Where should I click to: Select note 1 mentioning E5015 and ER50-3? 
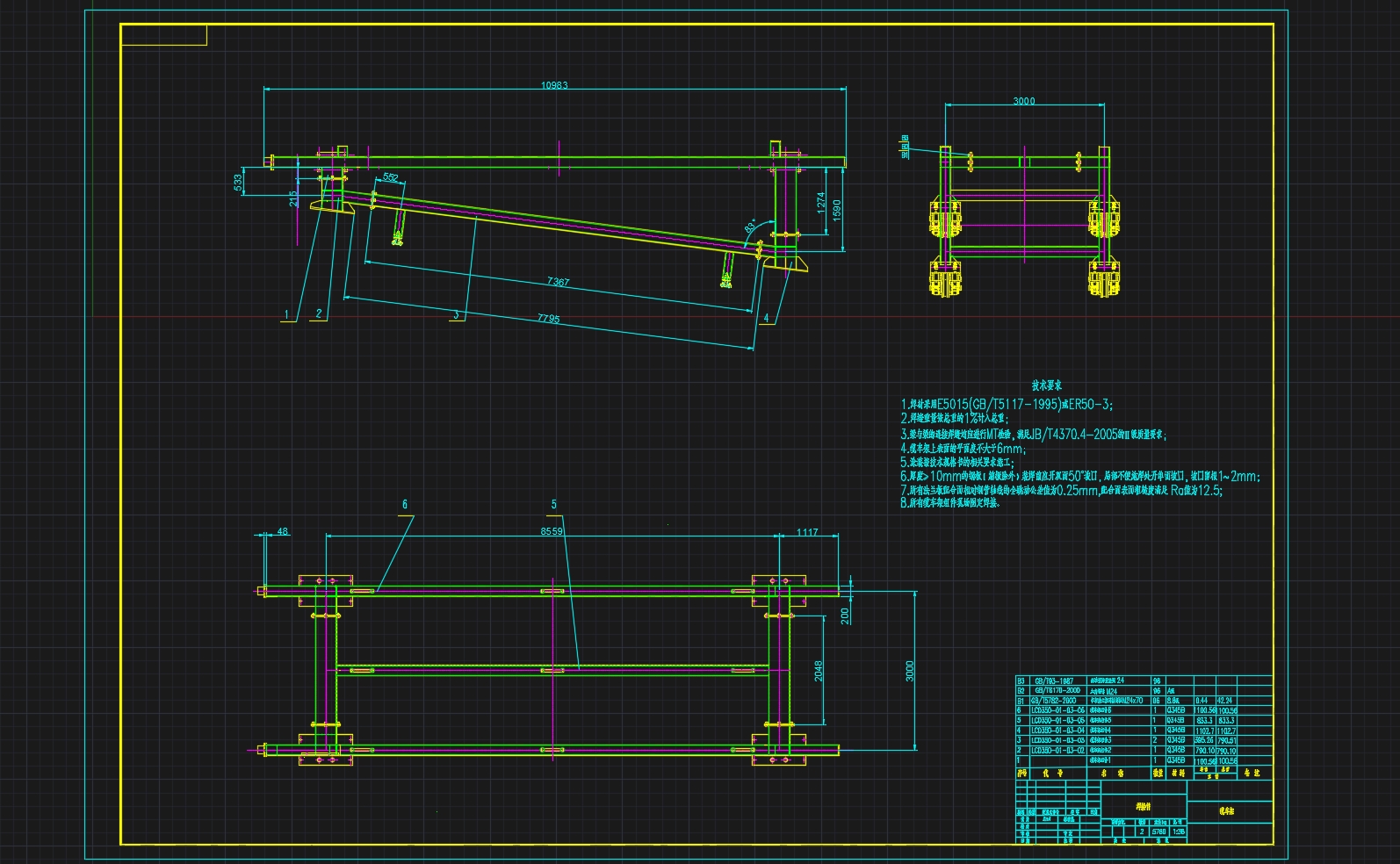(x=1007, y=405)
